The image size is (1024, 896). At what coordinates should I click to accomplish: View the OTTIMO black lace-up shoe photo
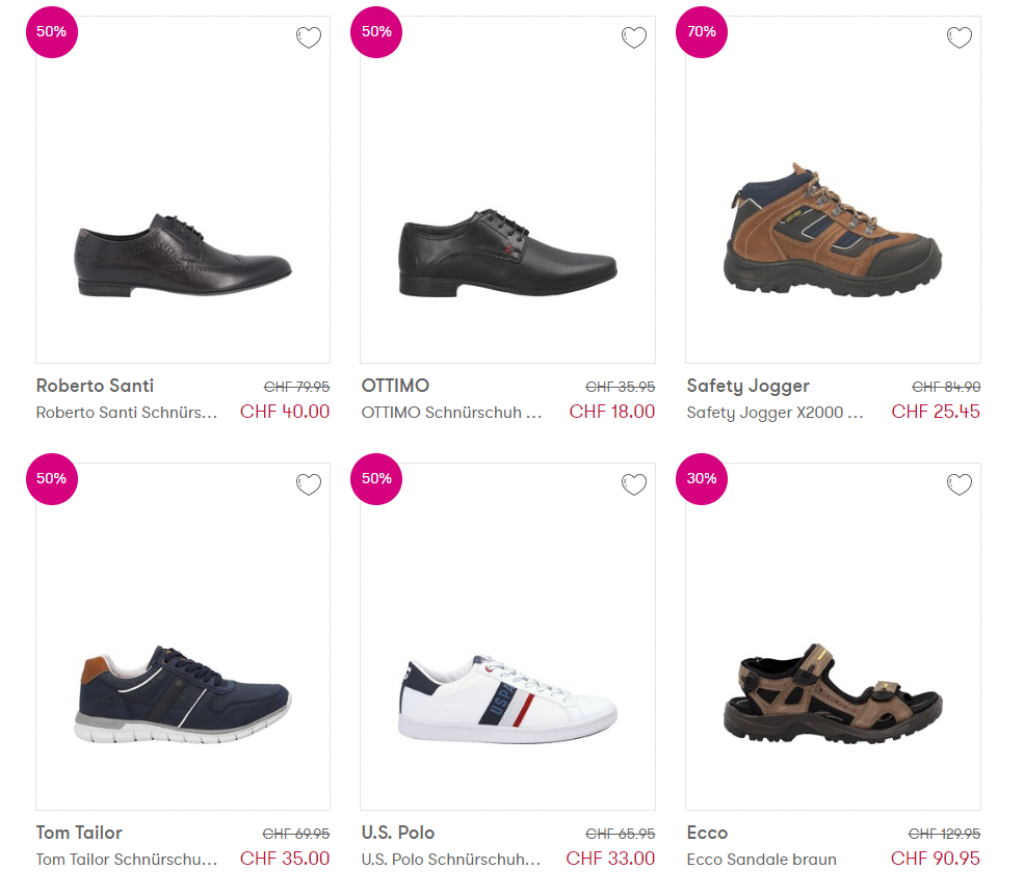tap(508, 255)
